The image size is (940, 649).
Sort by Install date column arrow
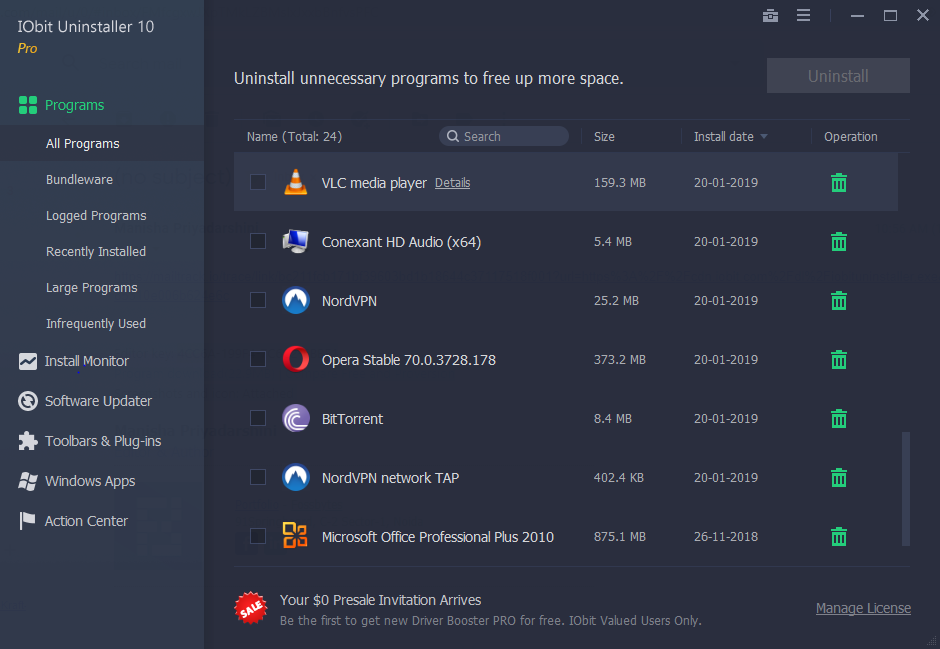pyautogui.click(x=764, y=137)
